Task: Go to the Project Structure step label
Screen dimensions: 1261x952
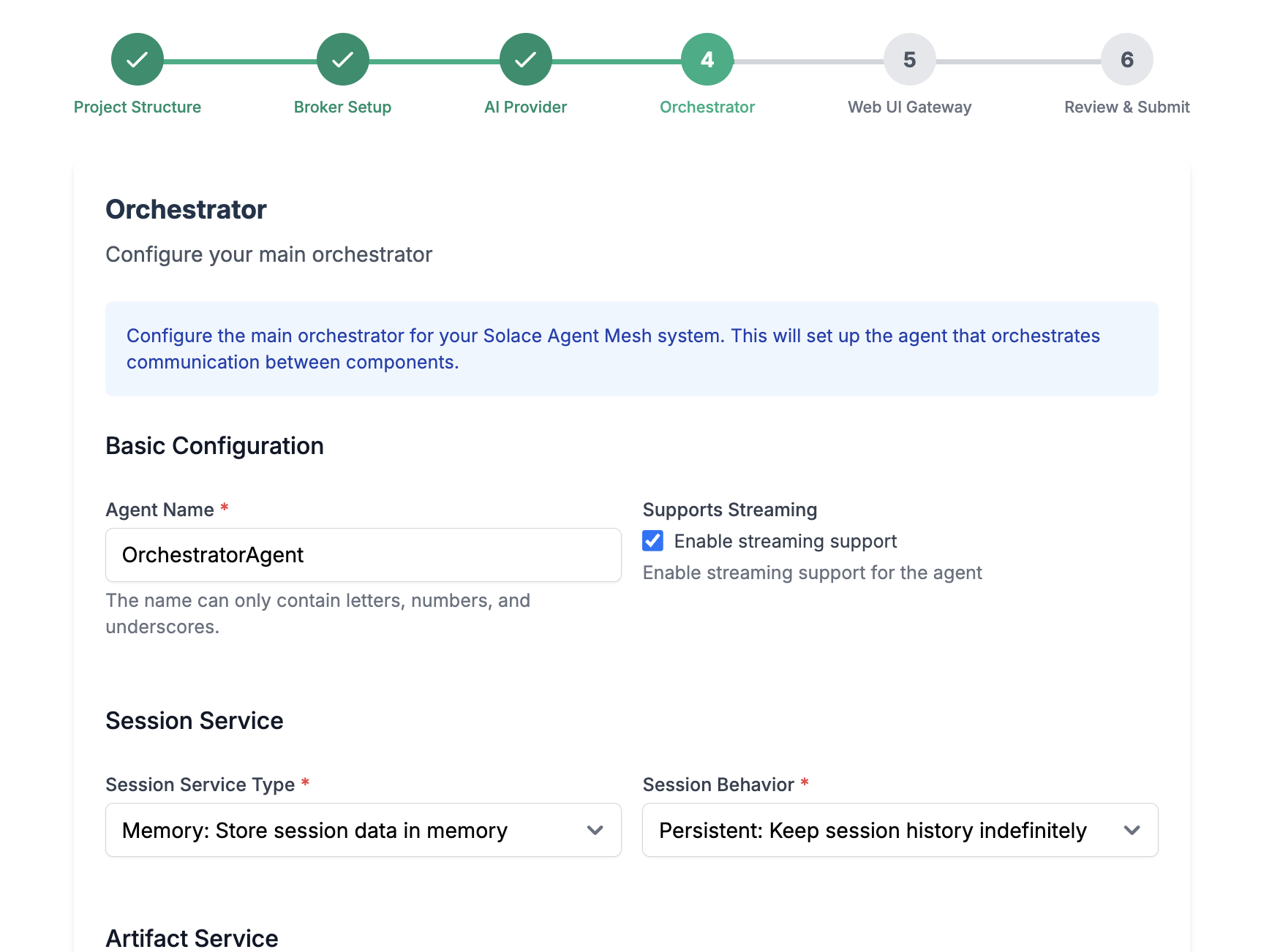Action: pos(138,107)
